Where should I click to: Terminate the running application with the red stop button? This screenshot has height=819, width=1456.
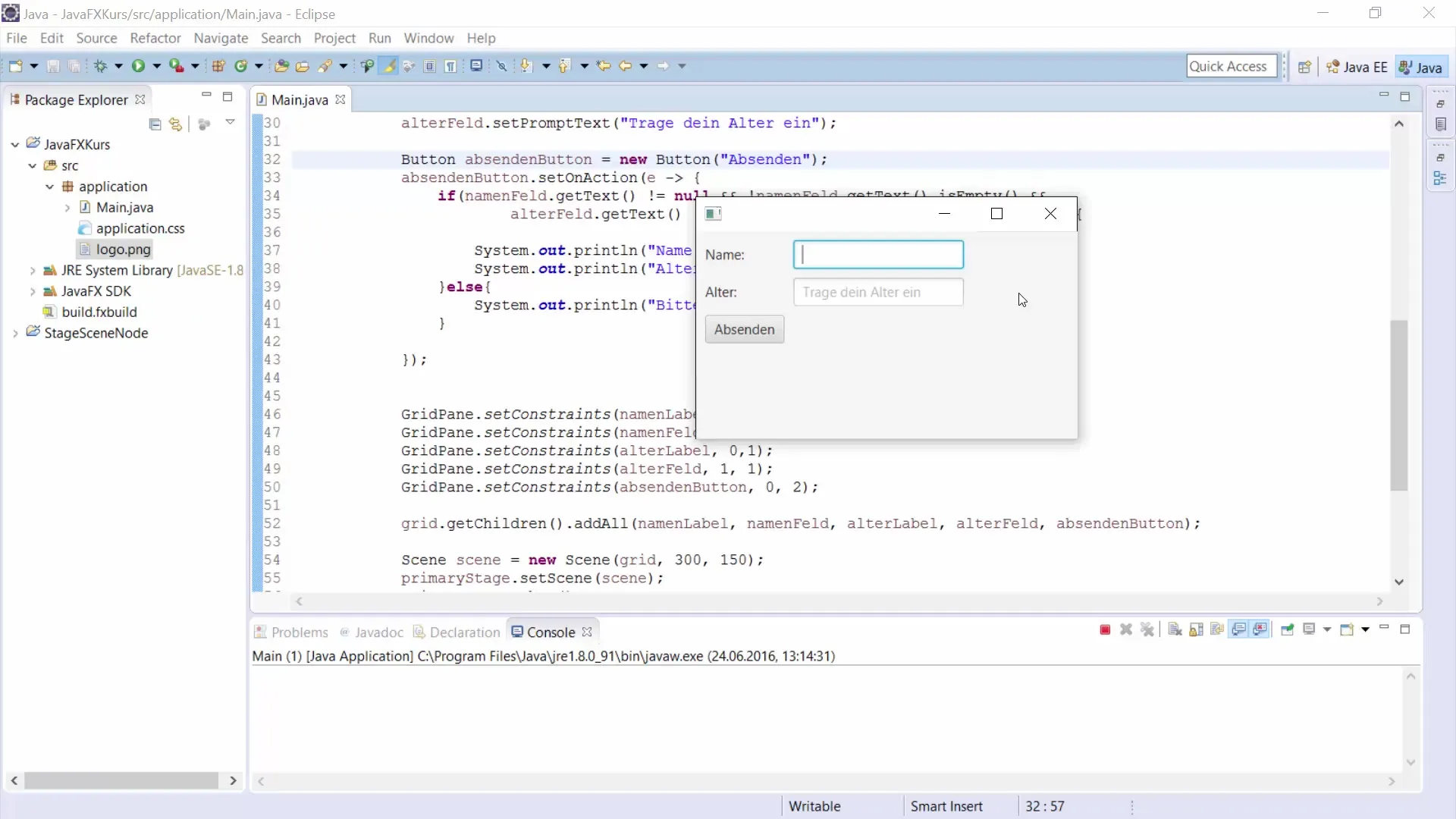[x=1105, y=630]
